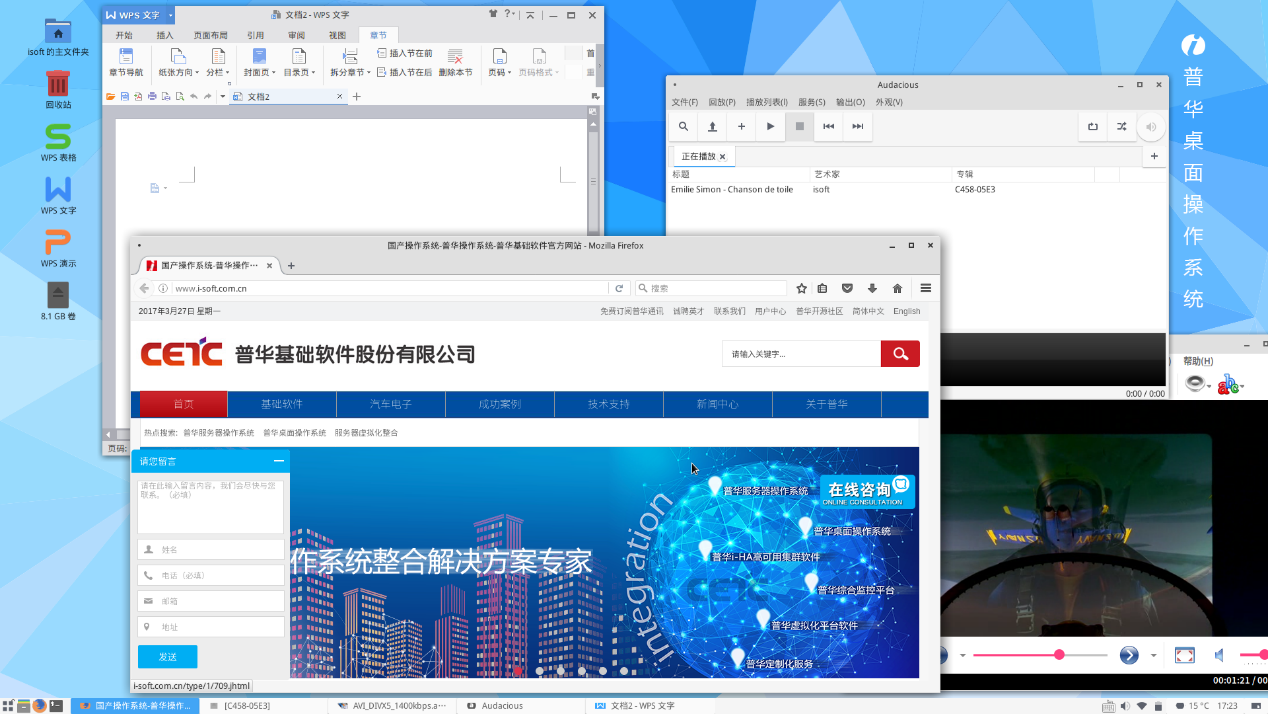Click 插入节在前 in WPS ribbon
Image resolution: width=1268 pixels, height=714 pixels.
click(x=404, y=53)
